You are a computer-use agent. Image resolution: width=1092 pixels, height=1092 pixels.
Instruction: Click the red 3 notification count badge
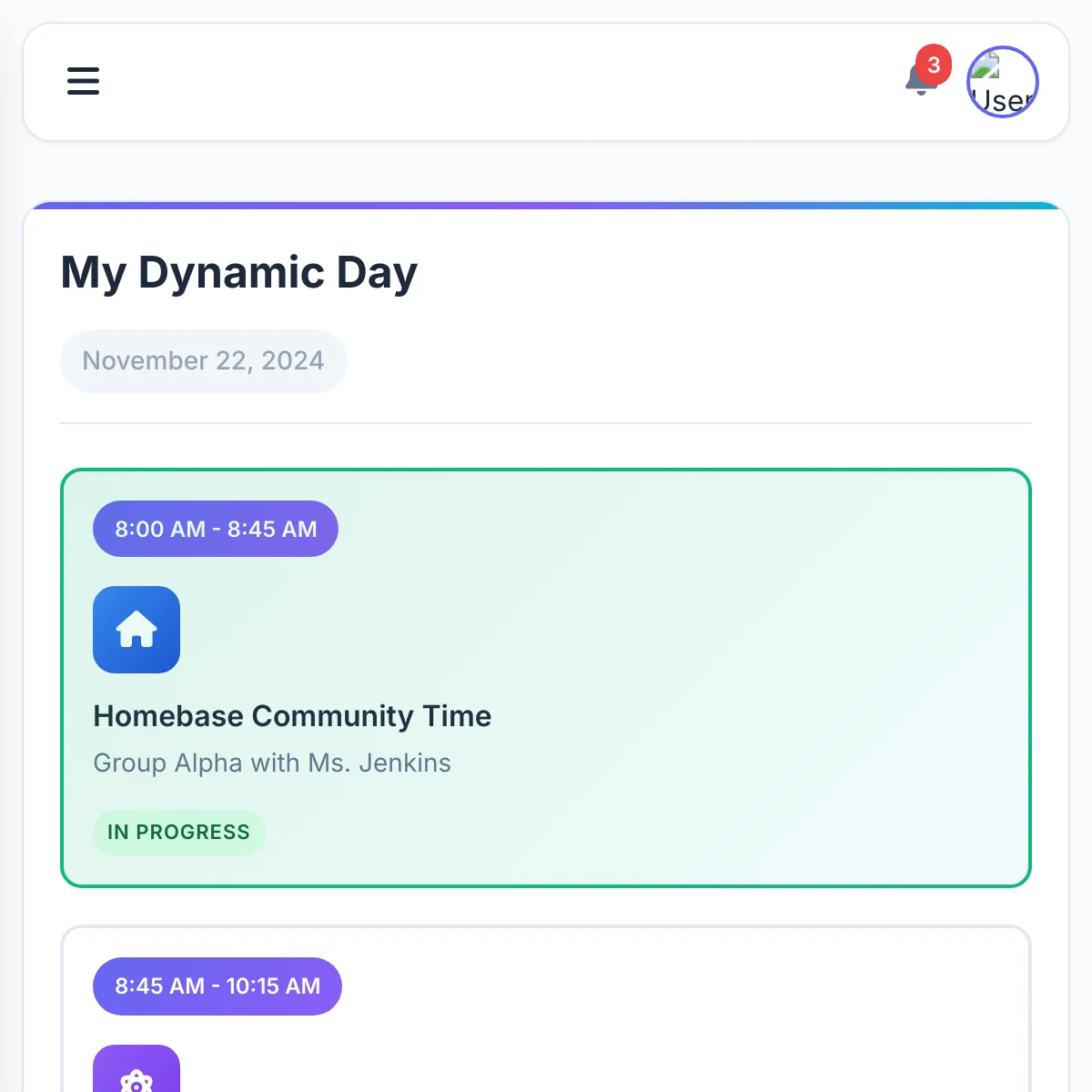[x=934, y=65]
